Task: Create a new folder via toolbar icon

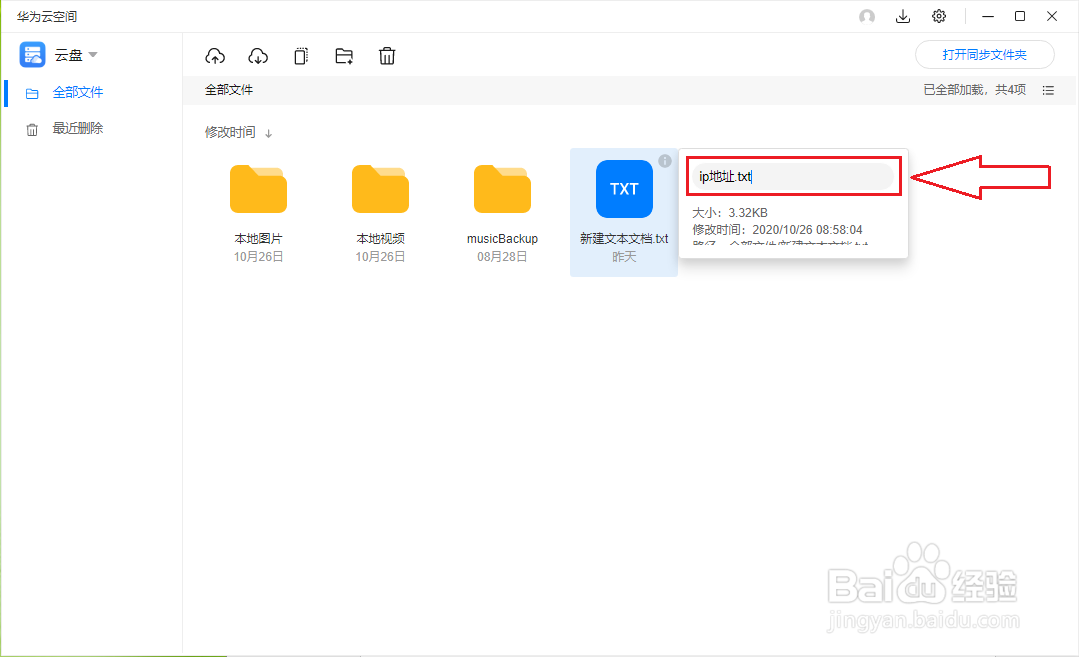Action: click(344, 56)
